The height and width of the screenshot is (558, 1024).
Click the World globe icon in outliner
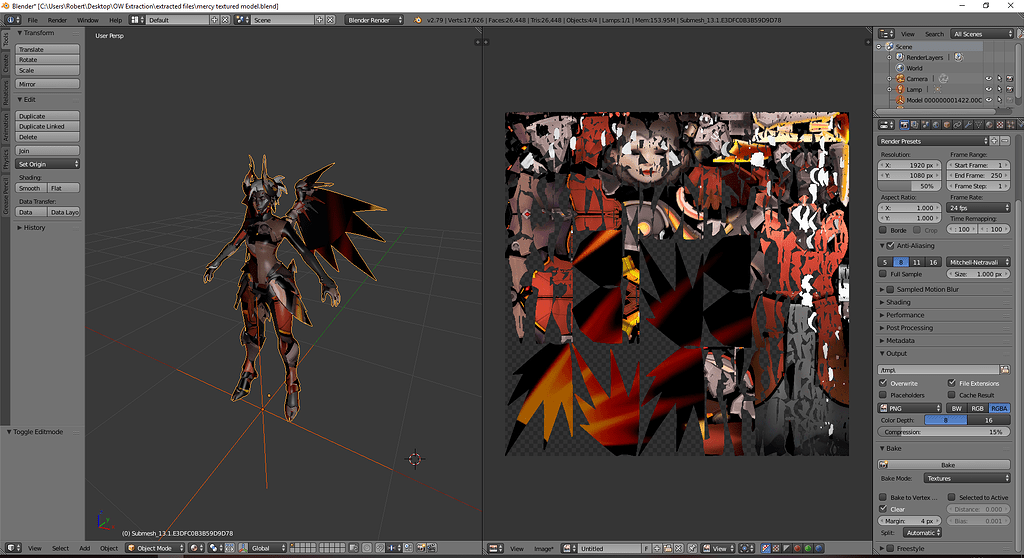tap(900, 68)
